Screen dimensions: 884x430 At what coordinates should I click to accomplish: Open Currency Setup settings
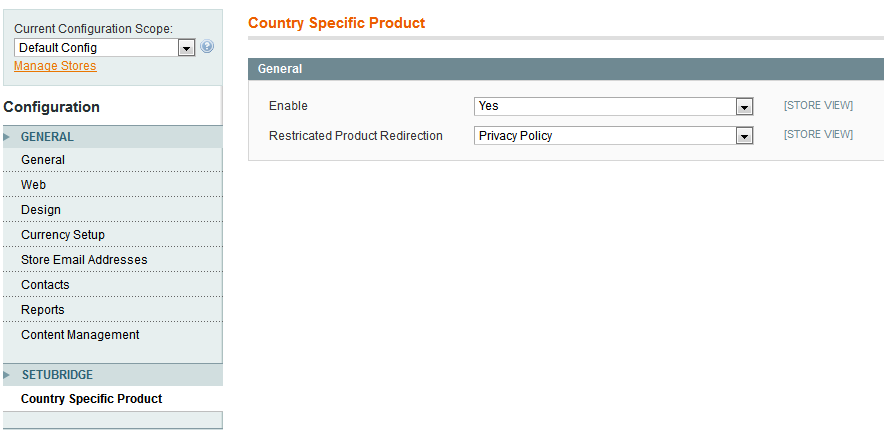click(x=63, y=235)
